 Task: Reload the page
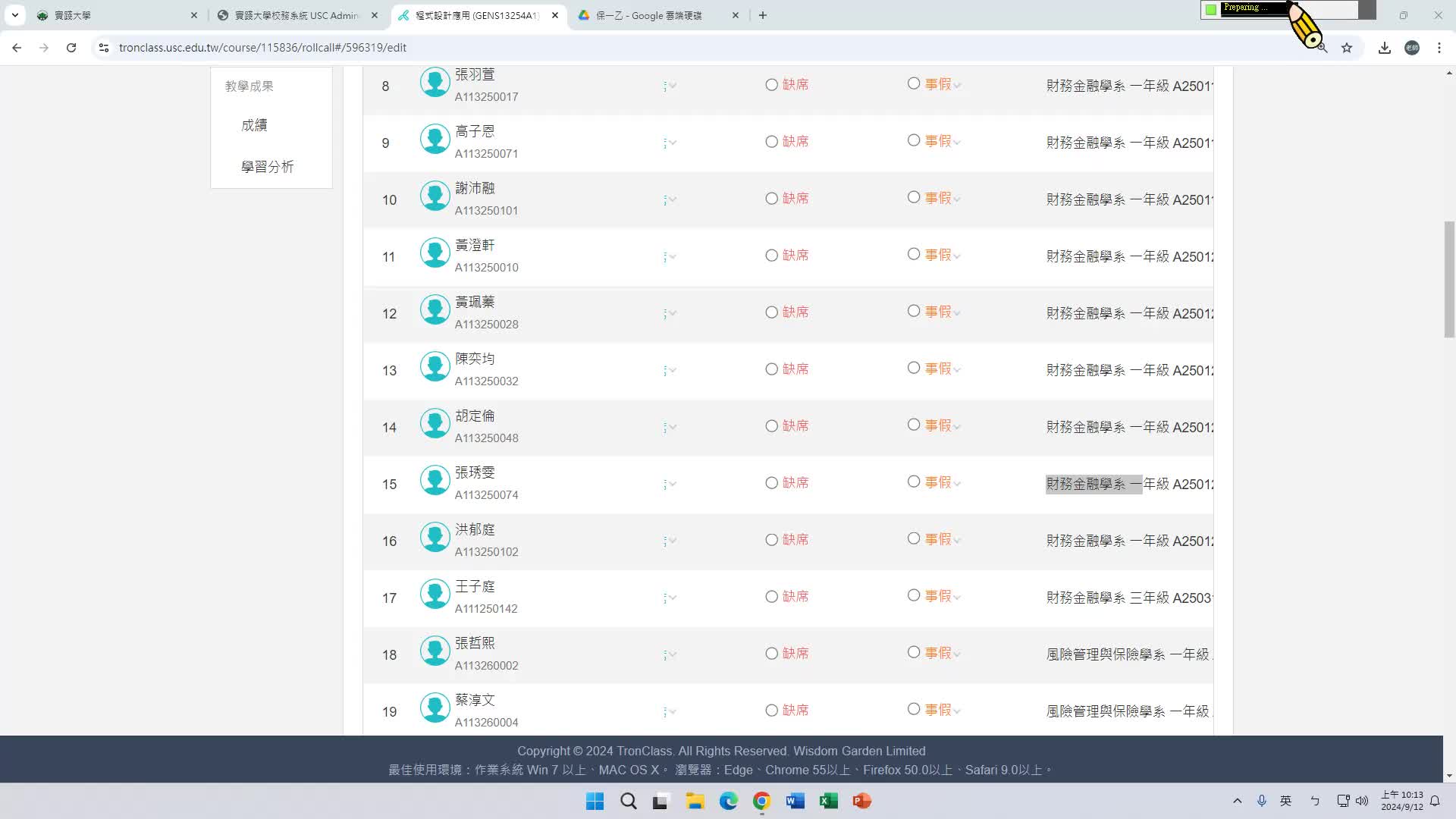(x=71, y=48)
